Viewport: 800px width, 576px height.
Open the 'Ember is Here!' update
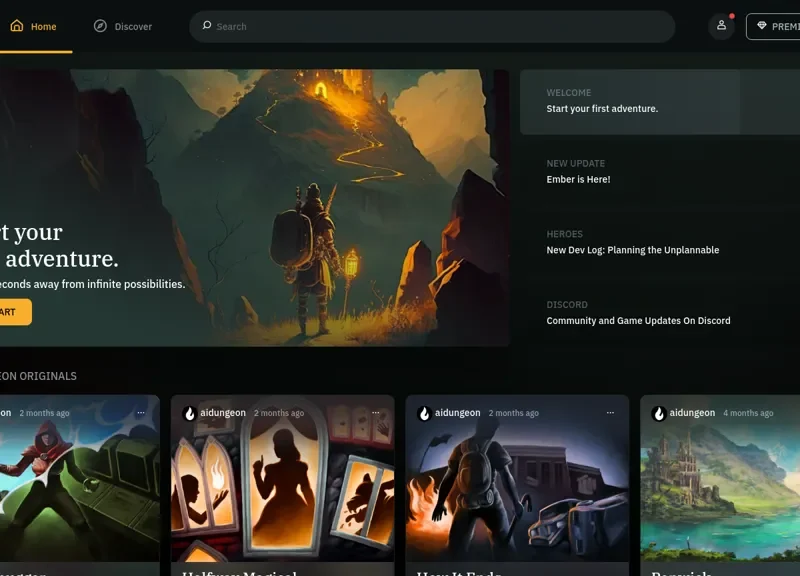[x=578, y=180]
